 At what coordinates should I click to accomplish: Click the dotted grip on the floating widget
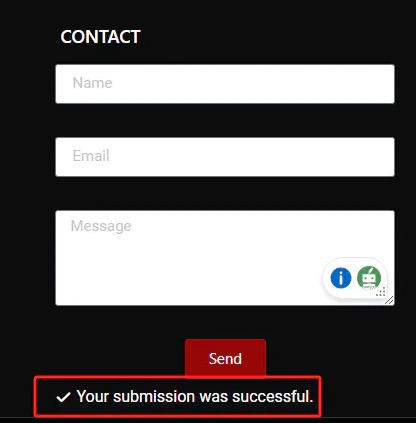381,292
